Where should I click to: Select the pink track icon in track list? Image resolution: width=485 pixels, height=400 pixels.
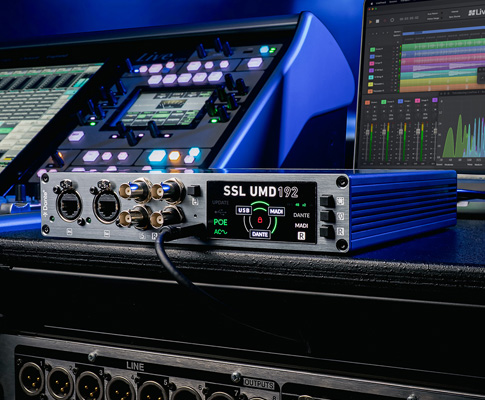[372, 64]
